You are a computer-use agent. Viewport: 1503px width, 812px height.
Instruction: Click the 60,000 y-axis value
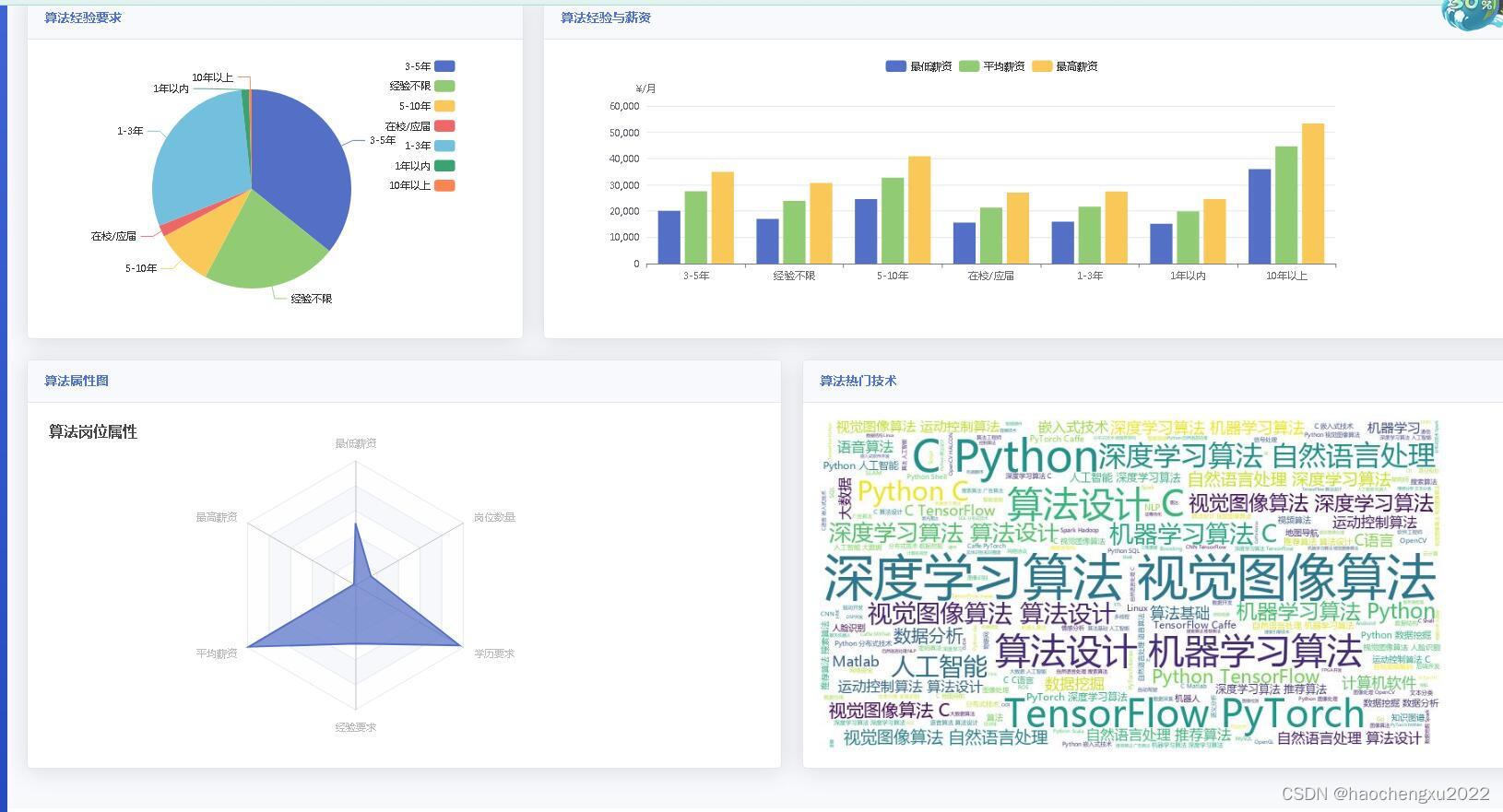(x=624, y=106)
